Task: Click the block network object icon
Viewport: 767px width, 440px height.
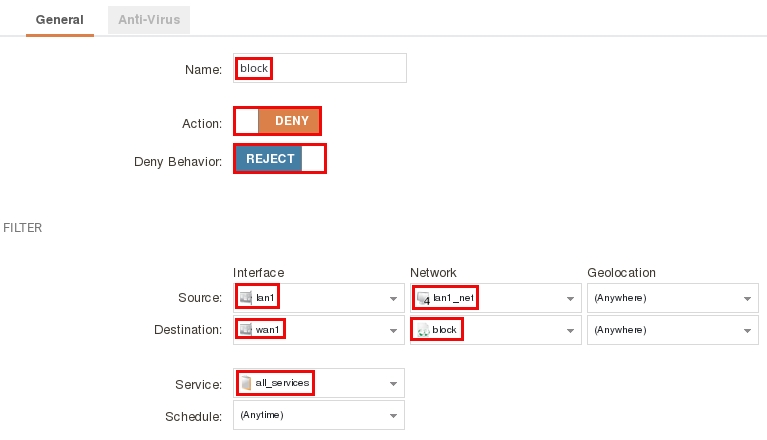Action: coord(423,330)
